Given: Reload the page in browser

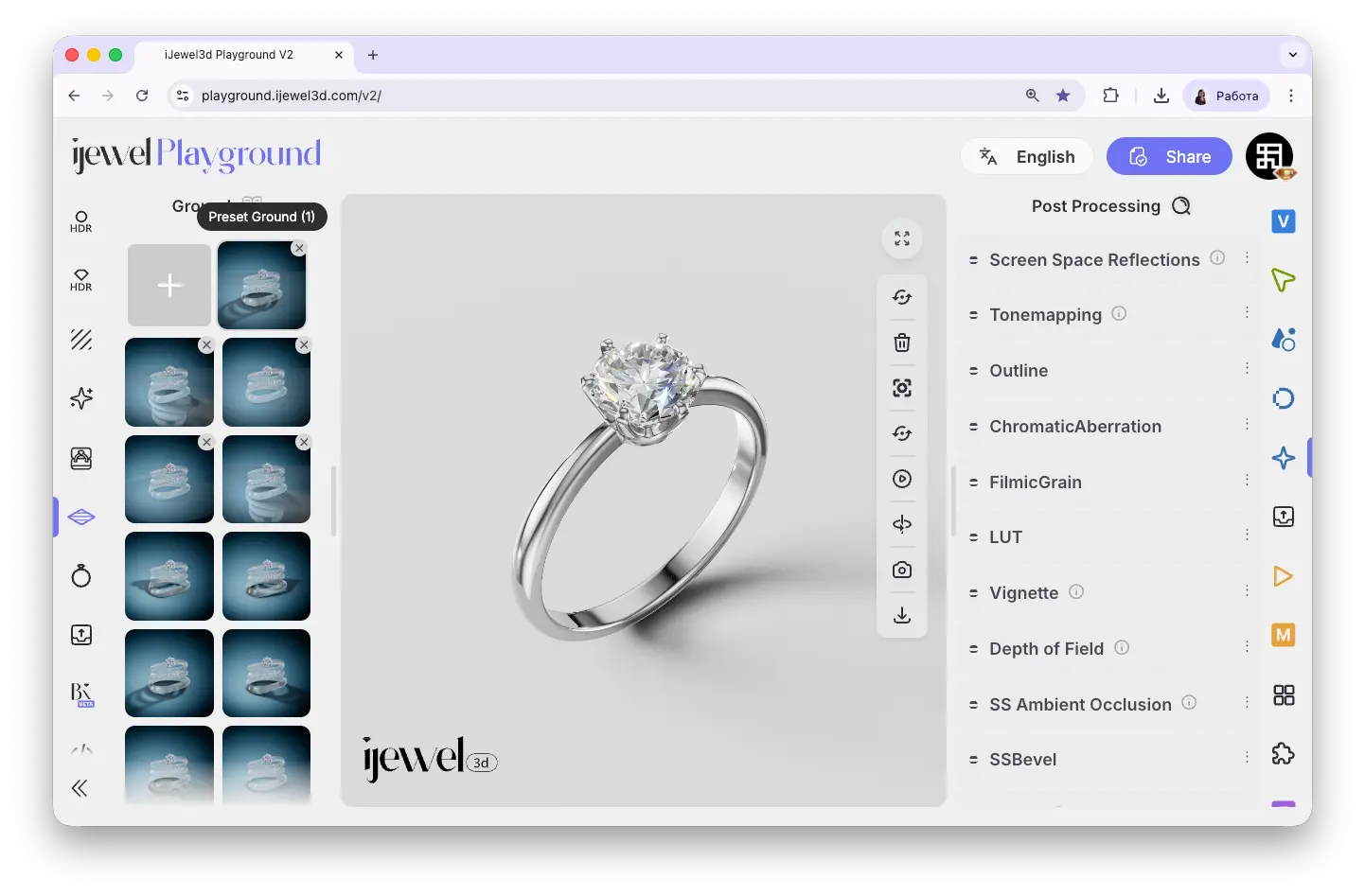Looking at the screenshot, I should click(142, 96).
